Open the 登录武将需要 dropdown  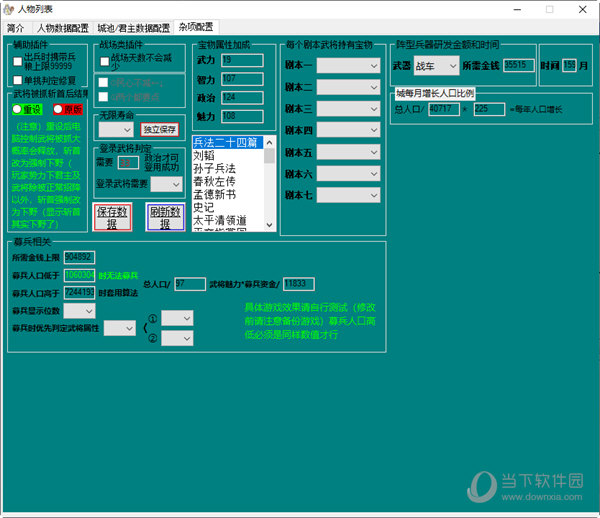[x=166, y=184]
